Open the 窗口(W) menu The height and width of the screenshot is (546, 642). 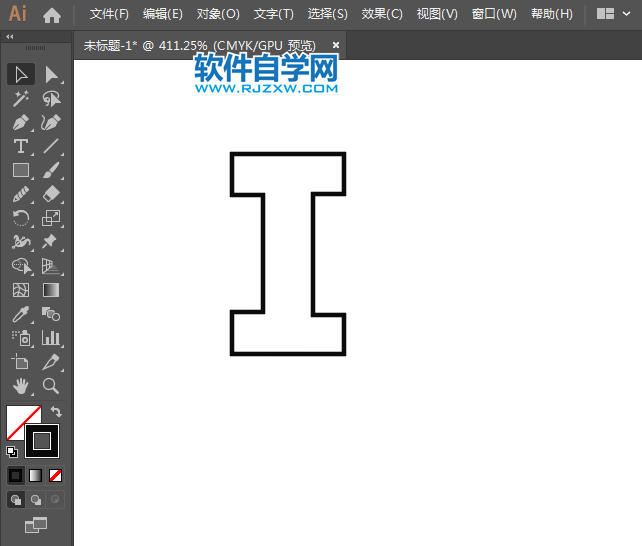(494, 14)
